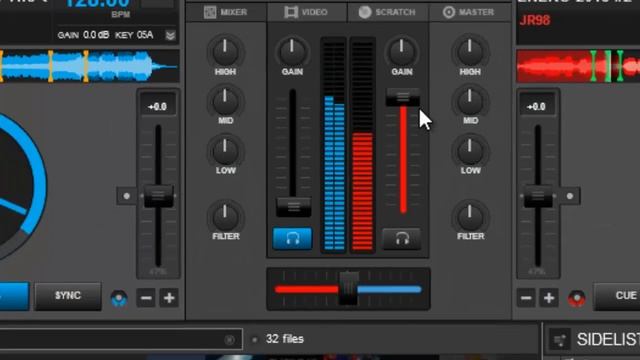Toggle right deck headphone cue button
640x360 pixels.
pyautogui.click(x=402, y=238)
